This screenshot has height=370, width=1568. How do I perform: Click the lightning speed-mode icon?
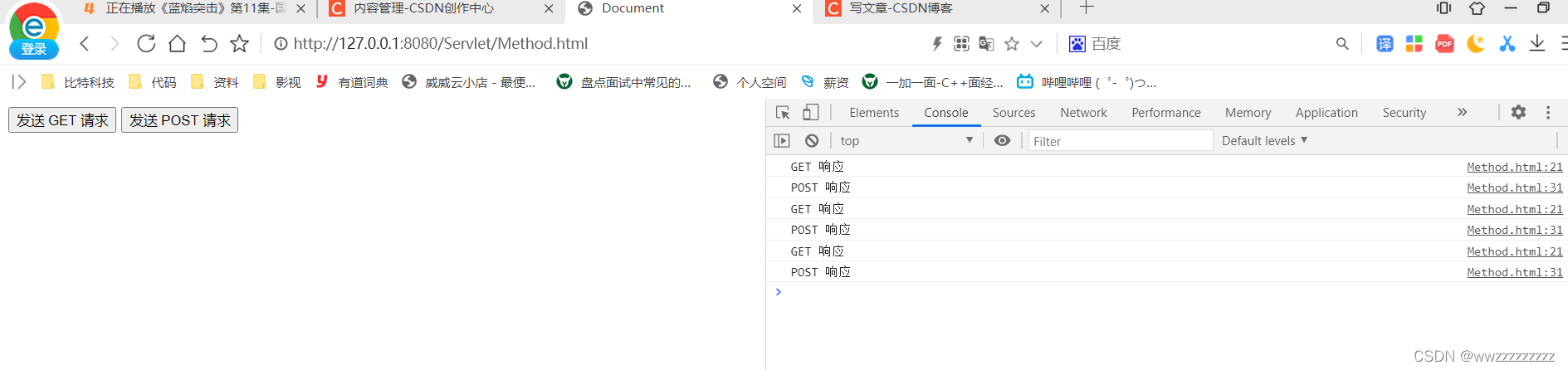click(937, 44)
